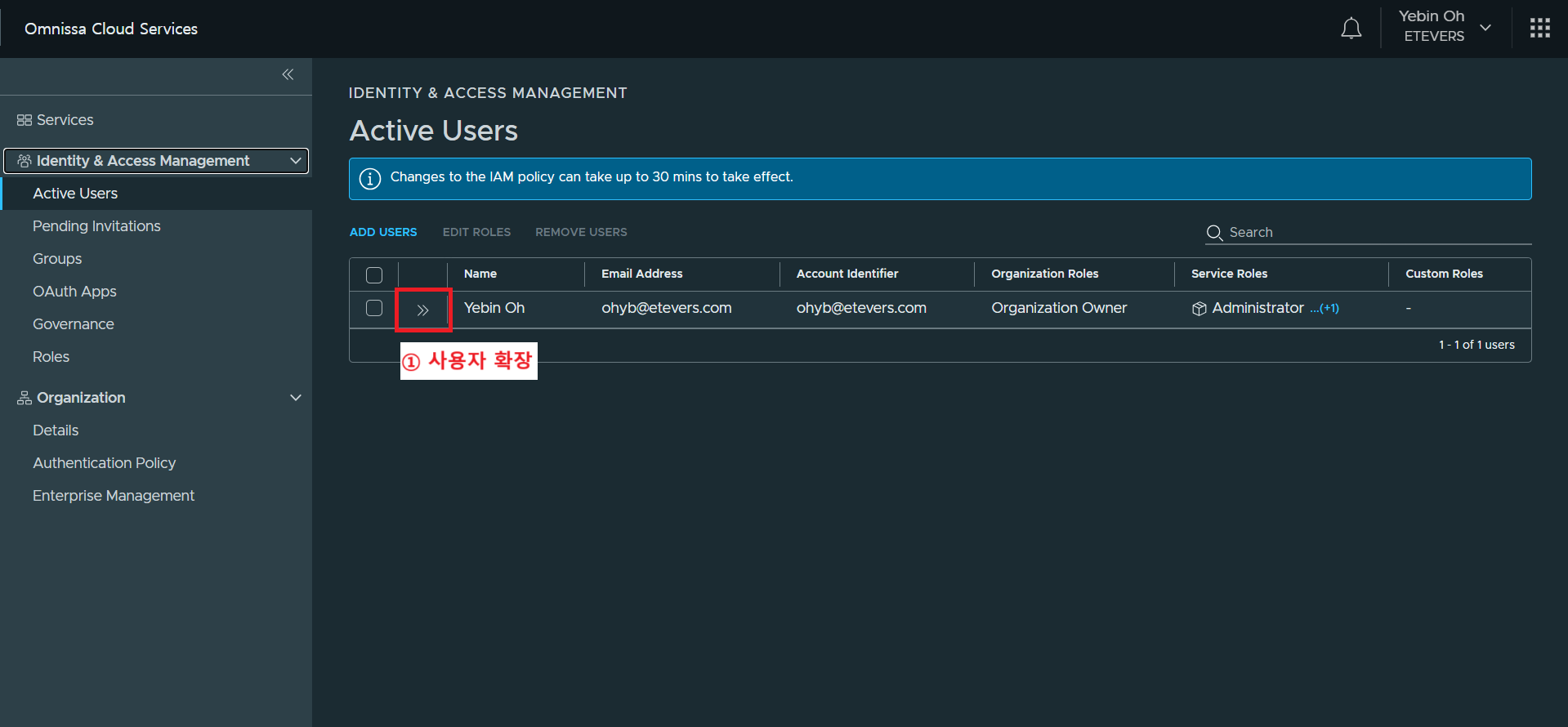Collapse Identity & Access Management section
The image size is (1568, 727).
coord(295,161)
